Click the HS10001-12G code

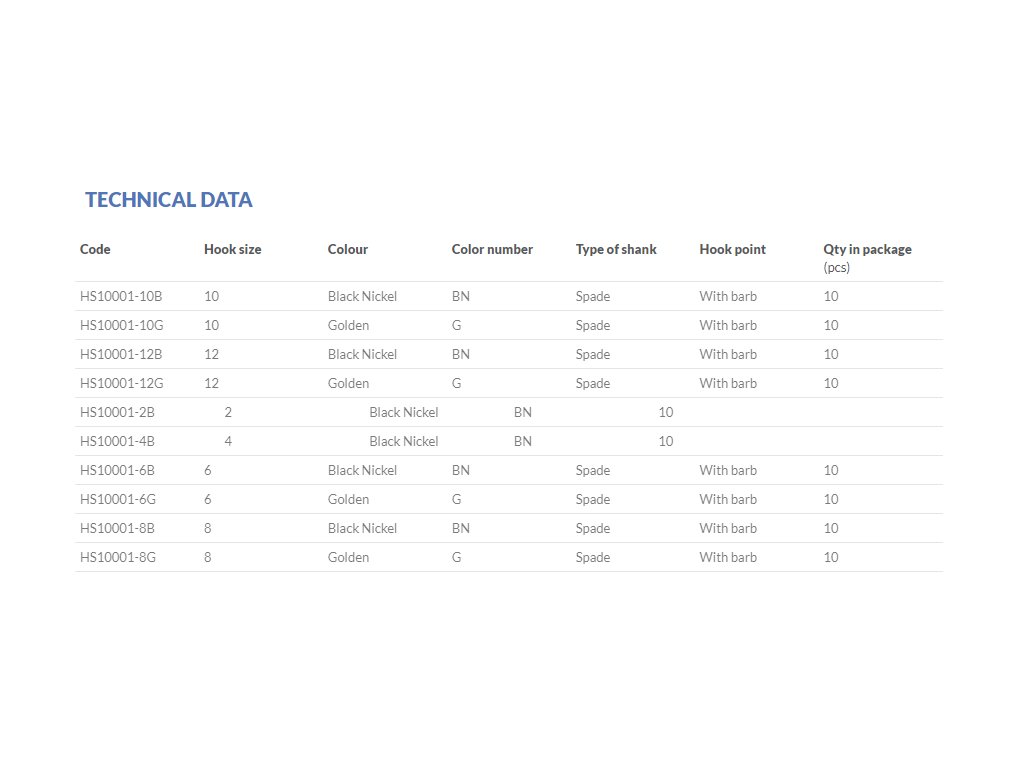click(121, 383)
